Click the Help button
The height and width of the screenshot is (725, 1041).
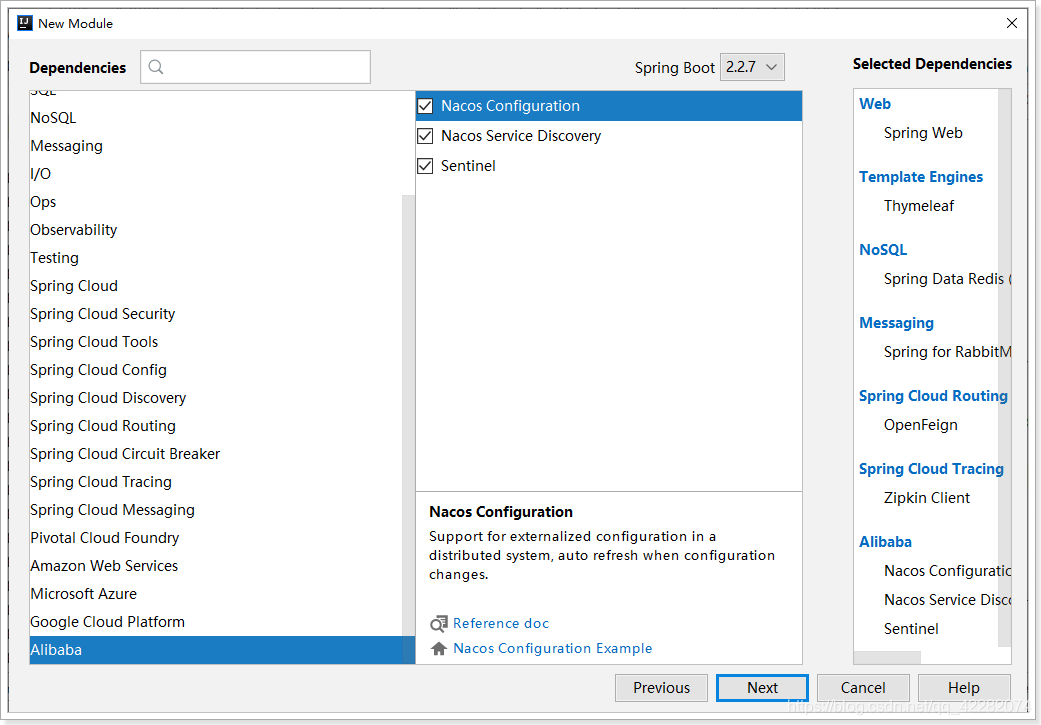pos(964,688)
